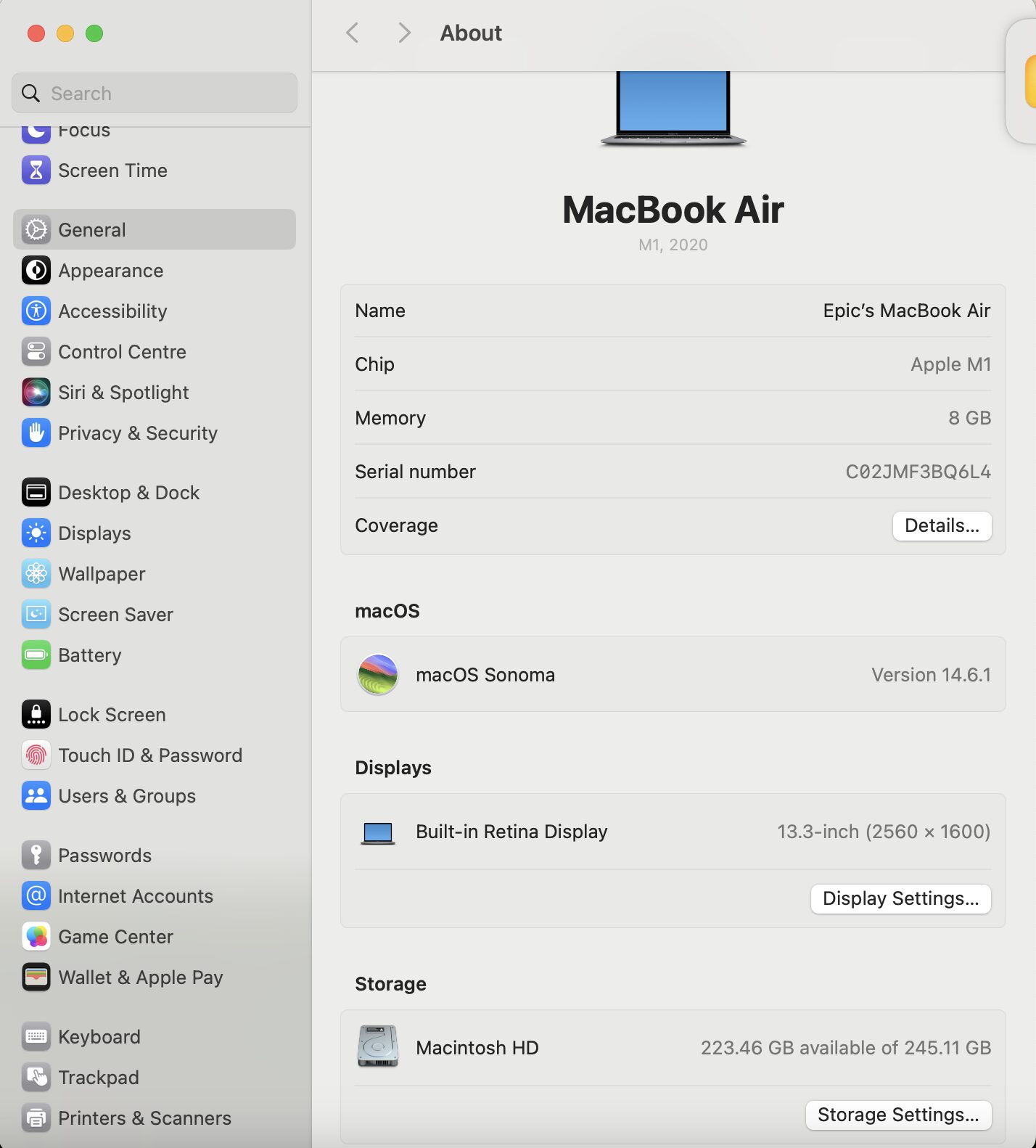Open the Desktop & Dock icon
This screenshot has height=1148, width=1036.
tap(36, 493)
